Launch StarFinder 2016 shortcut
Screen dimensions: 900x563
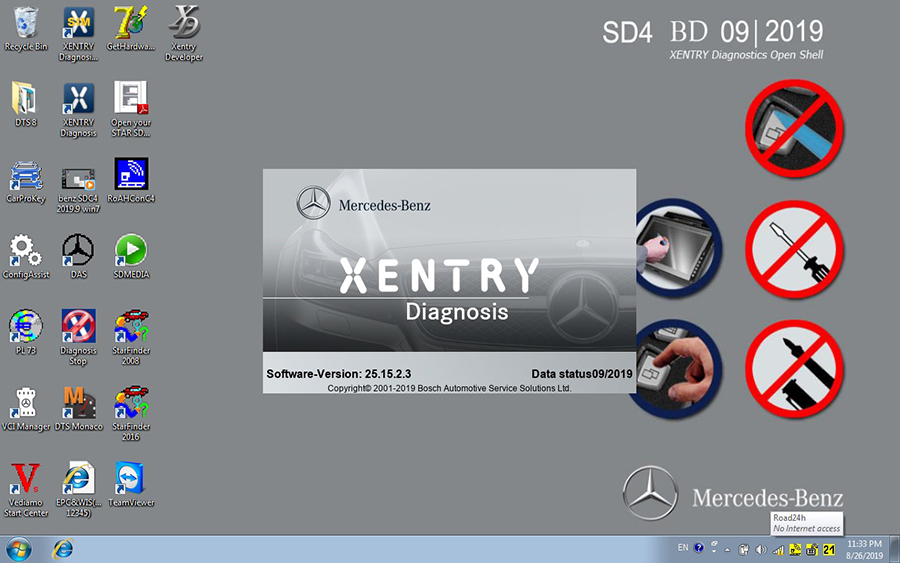(x=132, y=402)
